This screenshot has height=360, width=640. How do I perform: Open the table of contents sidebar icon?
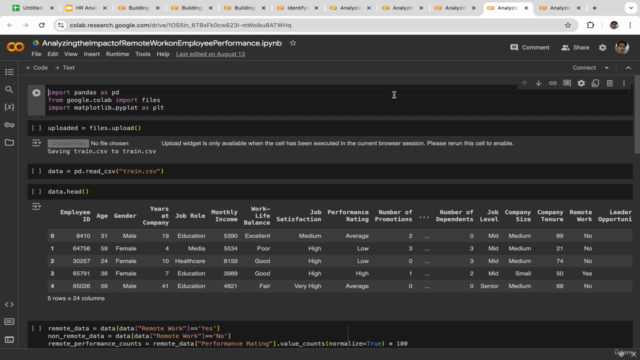click(x=9, y=72)
